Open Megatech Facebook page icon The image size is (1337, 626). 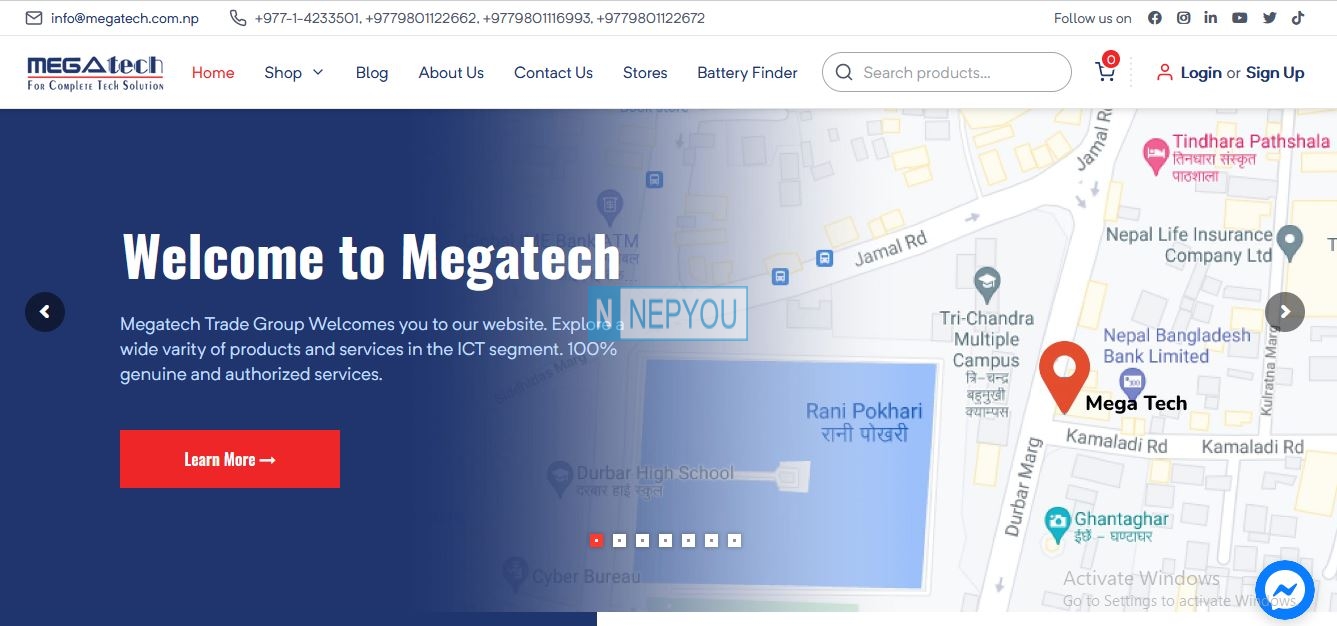coord(1155,18)
